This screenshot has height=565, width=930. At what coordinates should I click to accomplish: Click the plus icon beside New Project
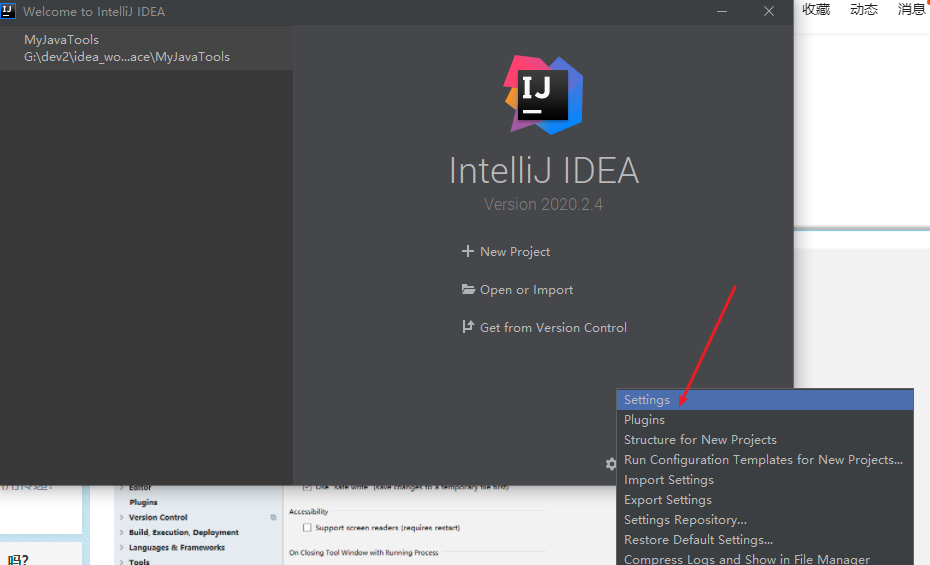pyautogui.click(x=467, y=251)
